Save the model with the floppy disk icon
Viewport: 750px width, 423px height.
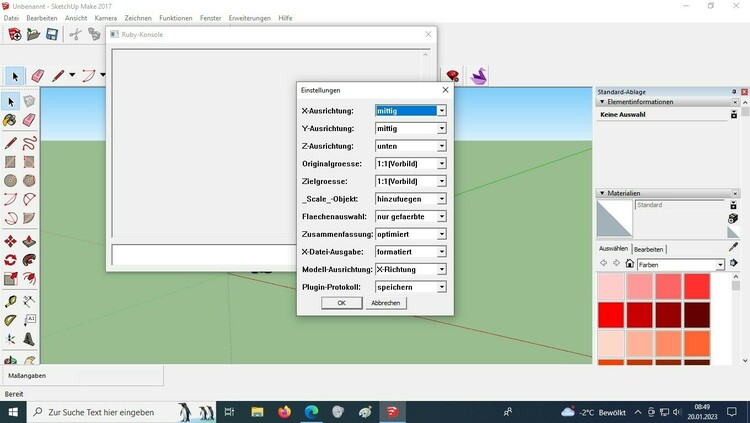coord(52,34)
